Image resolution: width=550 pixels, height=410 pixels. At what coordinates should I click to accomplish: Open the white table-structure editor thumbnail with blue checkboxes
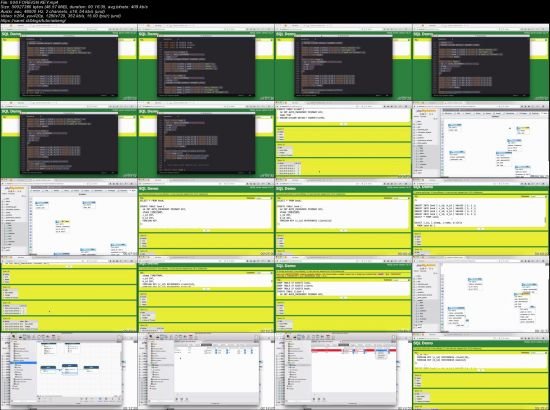click(x=206, y=371)
